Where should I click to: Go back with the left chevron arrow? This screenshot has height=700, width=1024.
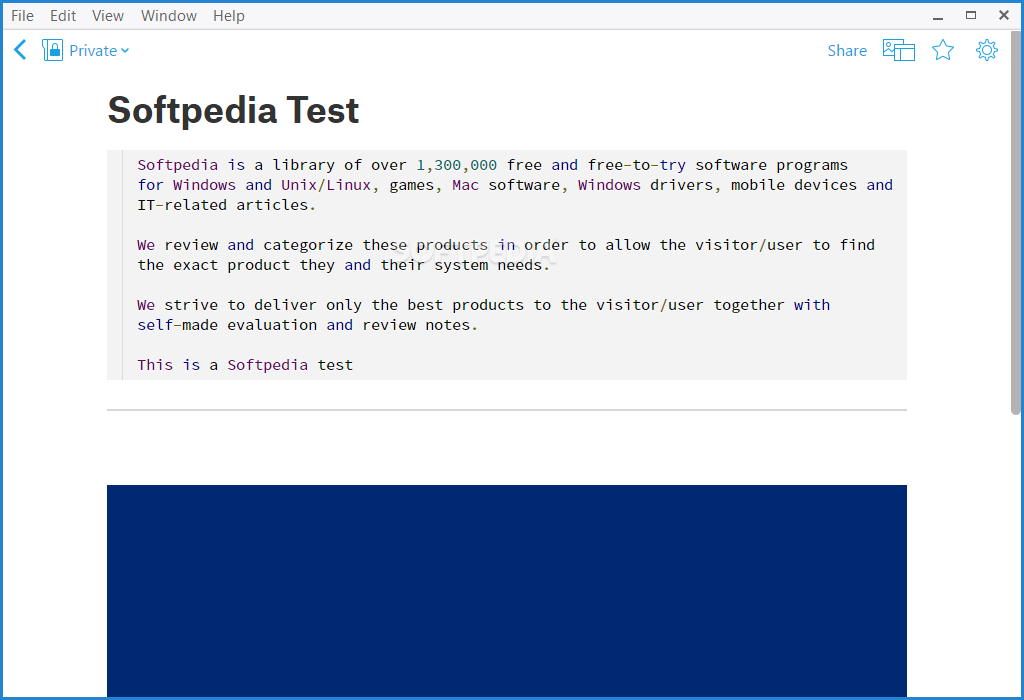point(20,50)
